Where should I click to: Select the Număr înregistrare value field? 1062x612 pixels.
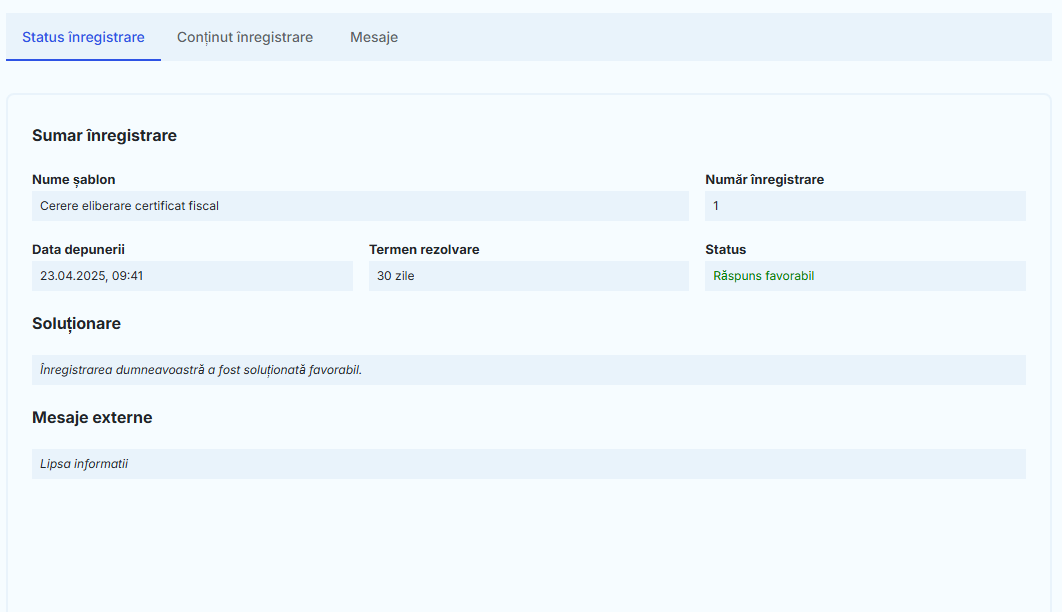pos(865,206)
